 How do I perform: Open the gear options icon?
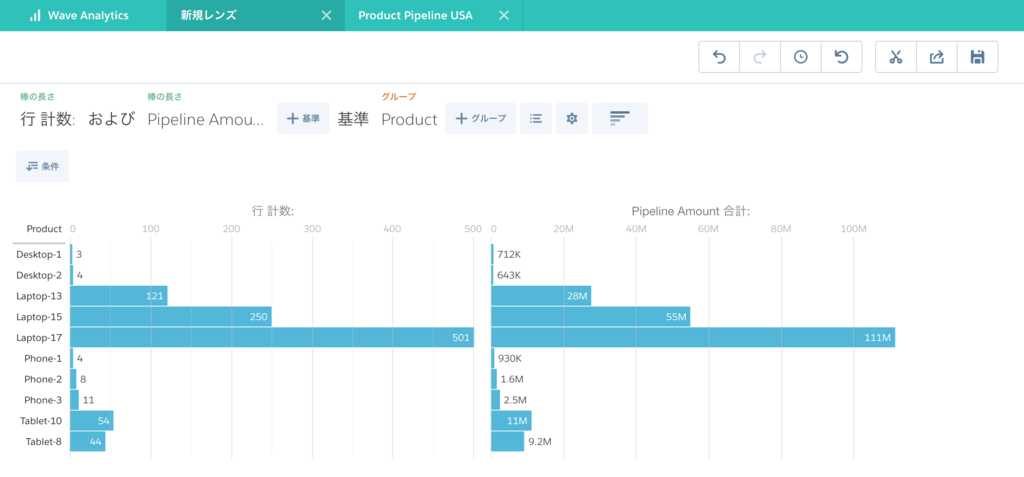(x=571, y=119)
